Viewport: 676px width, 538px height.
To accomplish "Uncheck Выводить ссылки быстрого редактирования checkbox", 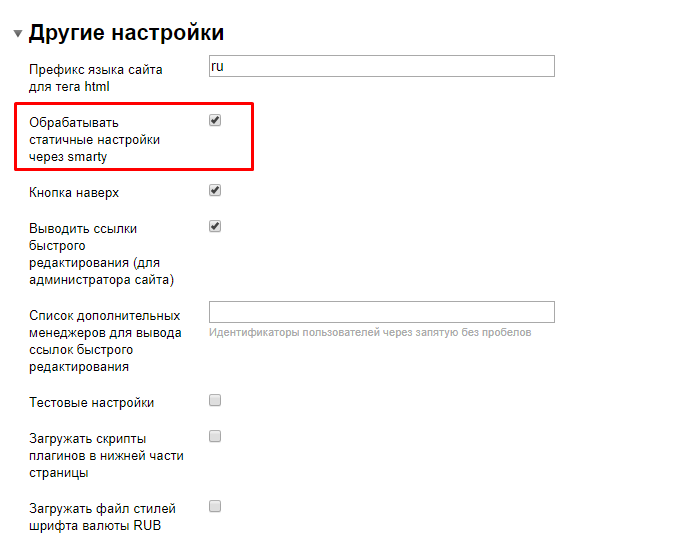I will pyautogui.click(x=215, y=226).
